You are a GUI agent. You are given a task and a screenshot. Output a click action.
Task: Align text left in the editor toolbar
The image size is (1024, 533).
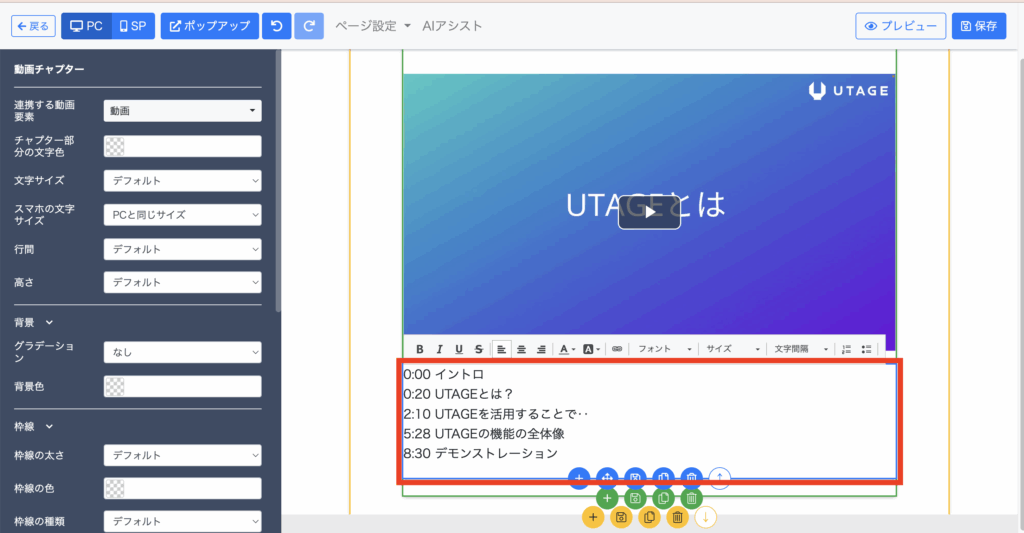[x=502, y=349]
